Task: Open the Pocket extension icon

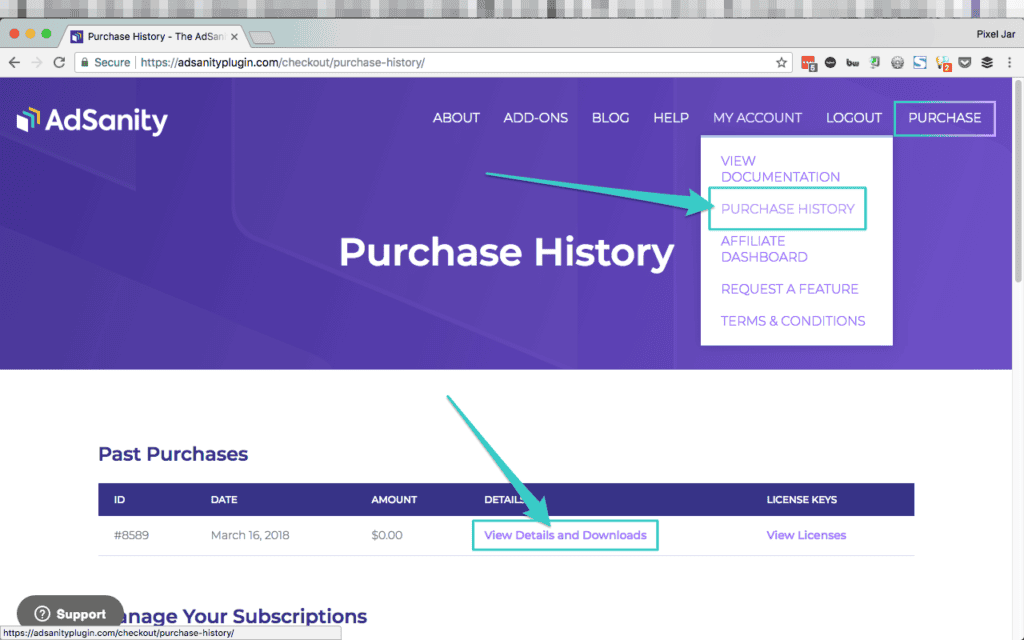Action: pyautogui.click(x=965, y=62)
